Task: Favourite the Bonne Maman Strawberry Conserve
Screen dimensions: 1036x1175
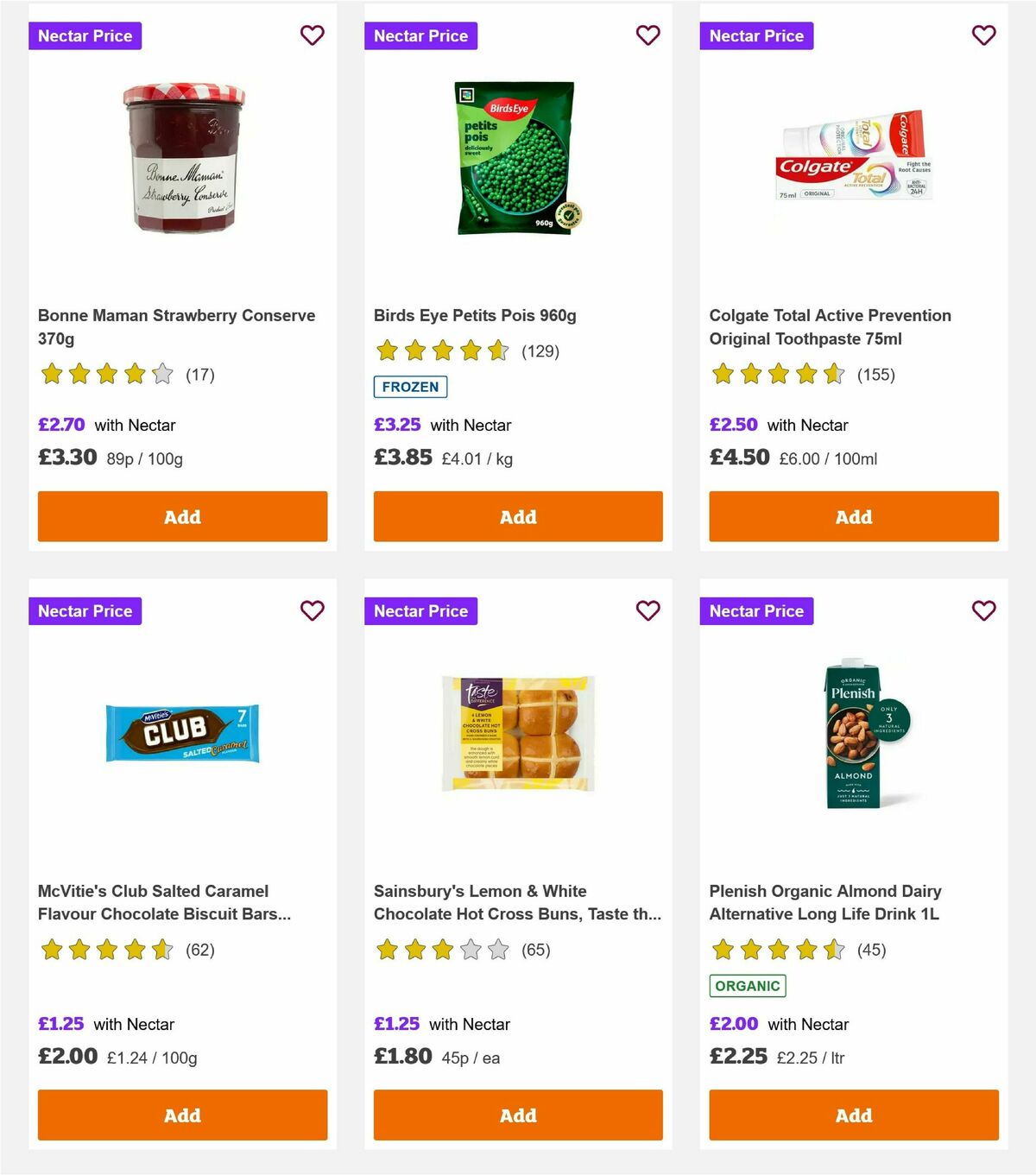Action: [x=313, y=35]
